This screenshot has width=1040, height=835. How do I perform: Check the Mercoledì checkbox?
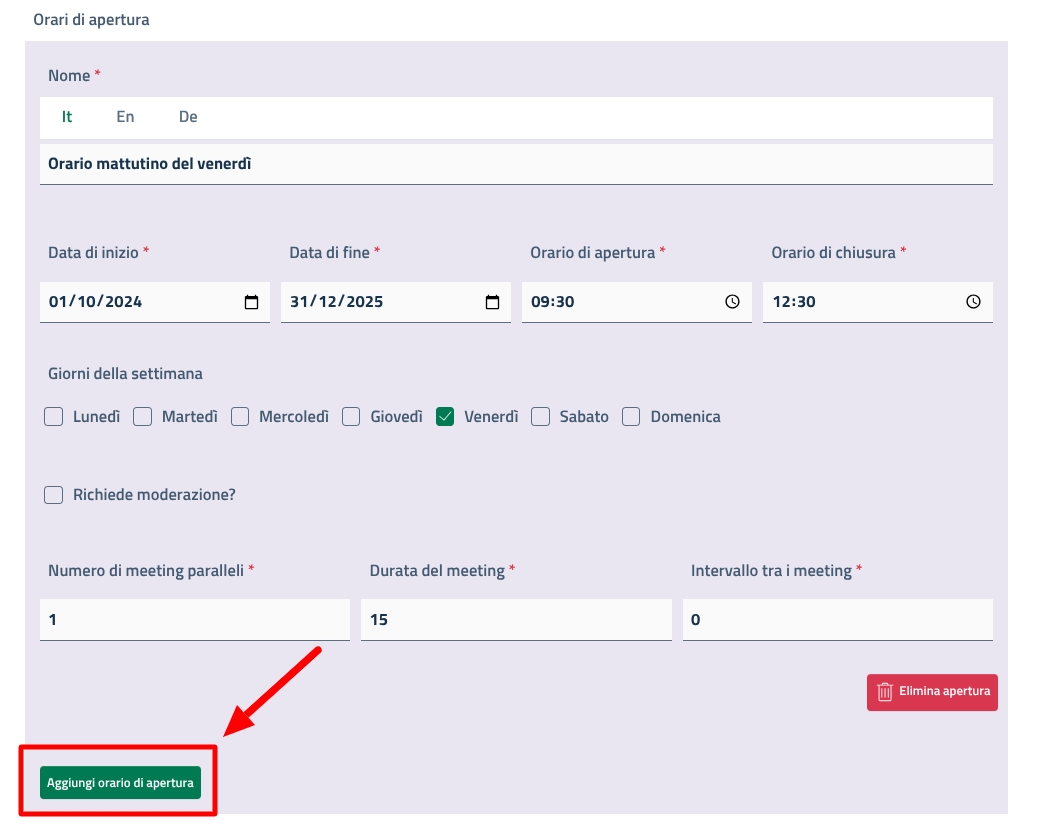click(x=240, y=417)
